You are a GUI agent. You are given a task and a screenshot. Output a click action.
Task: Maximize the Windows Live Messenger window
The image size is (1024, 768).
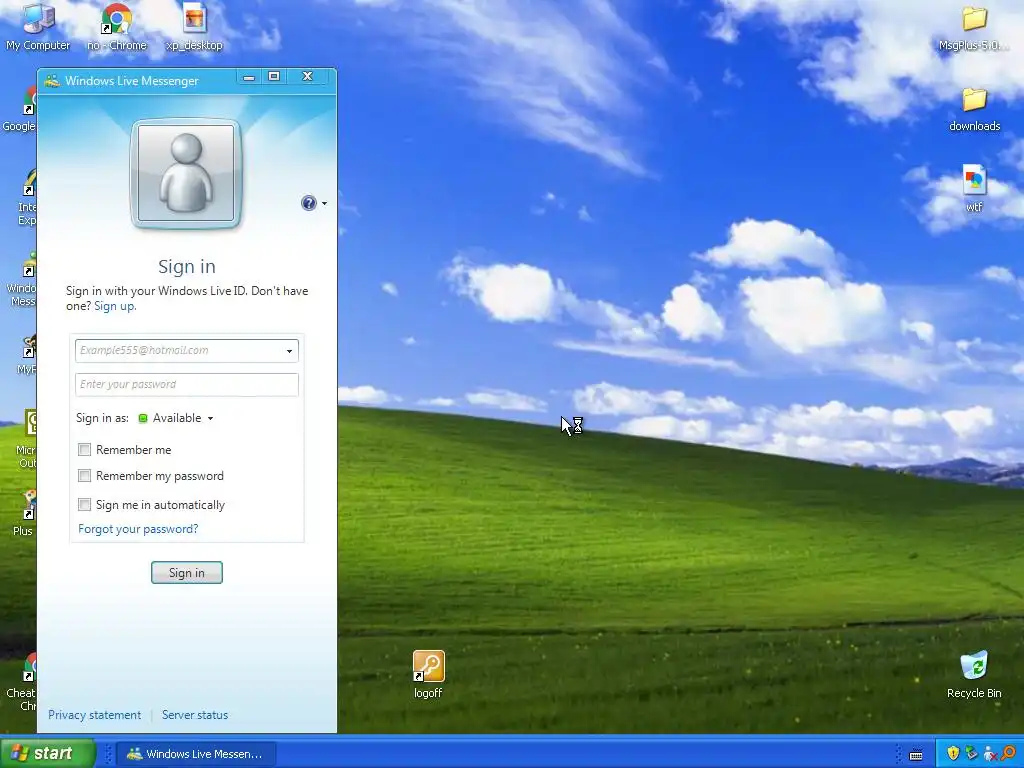pos(274,77)
